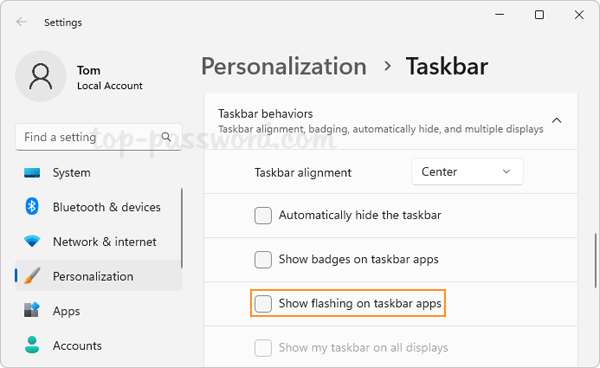Check Show badges on taskbar apps
Screen dimensions: 600x368
(263, 260)
